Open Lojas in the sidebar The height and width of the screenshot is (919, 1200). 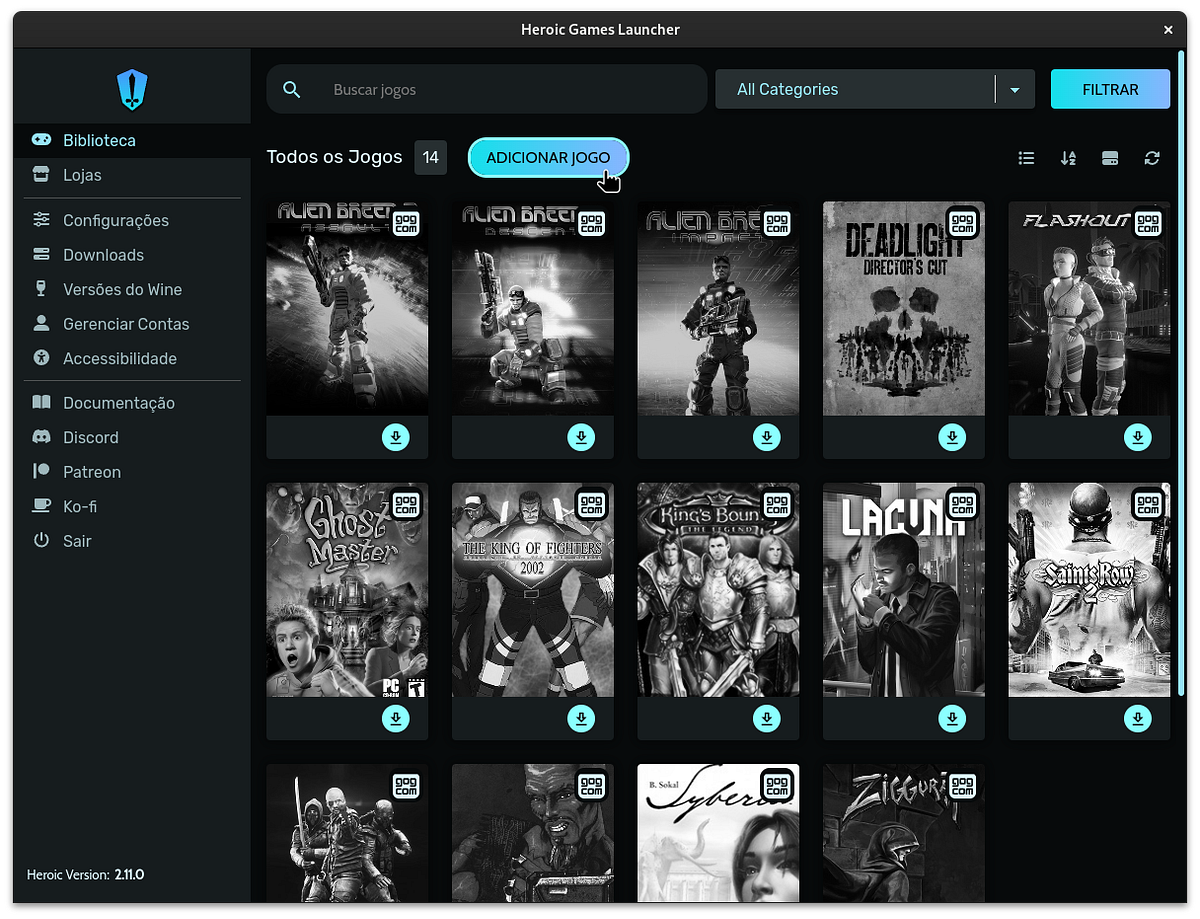tap(132, 175)
